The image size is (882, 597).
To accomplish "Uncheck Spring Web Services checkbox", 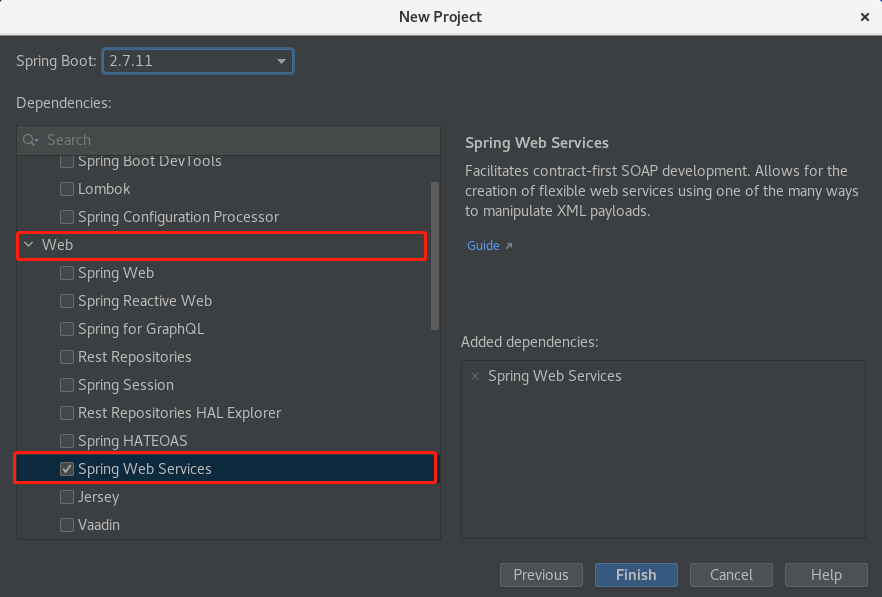I will click(67, 469).
